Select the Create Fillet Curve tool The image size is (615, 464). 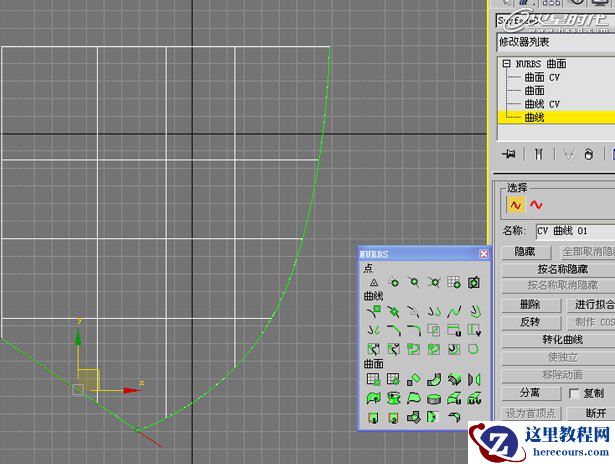click(x=413, y=330)
